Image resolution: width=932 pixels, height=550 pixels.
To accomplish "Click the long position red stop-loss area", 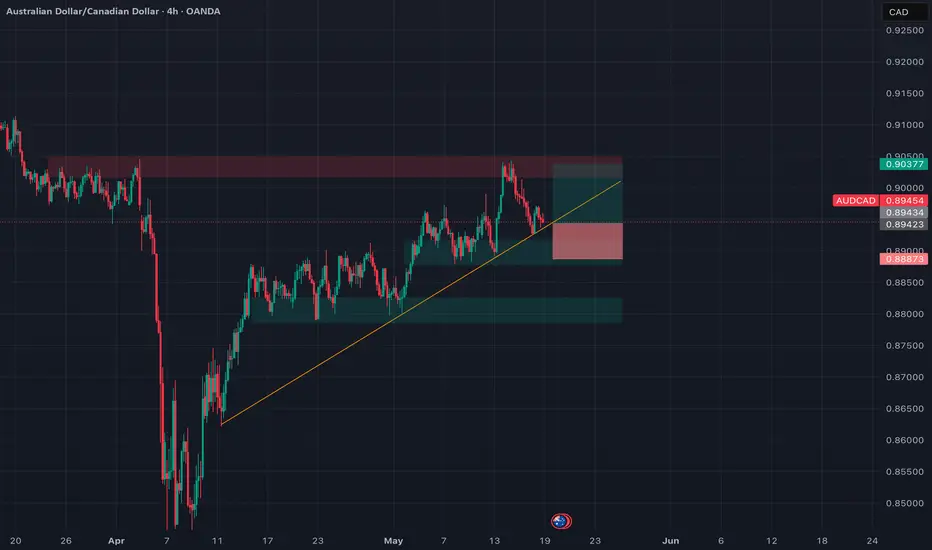I will 587,241.
